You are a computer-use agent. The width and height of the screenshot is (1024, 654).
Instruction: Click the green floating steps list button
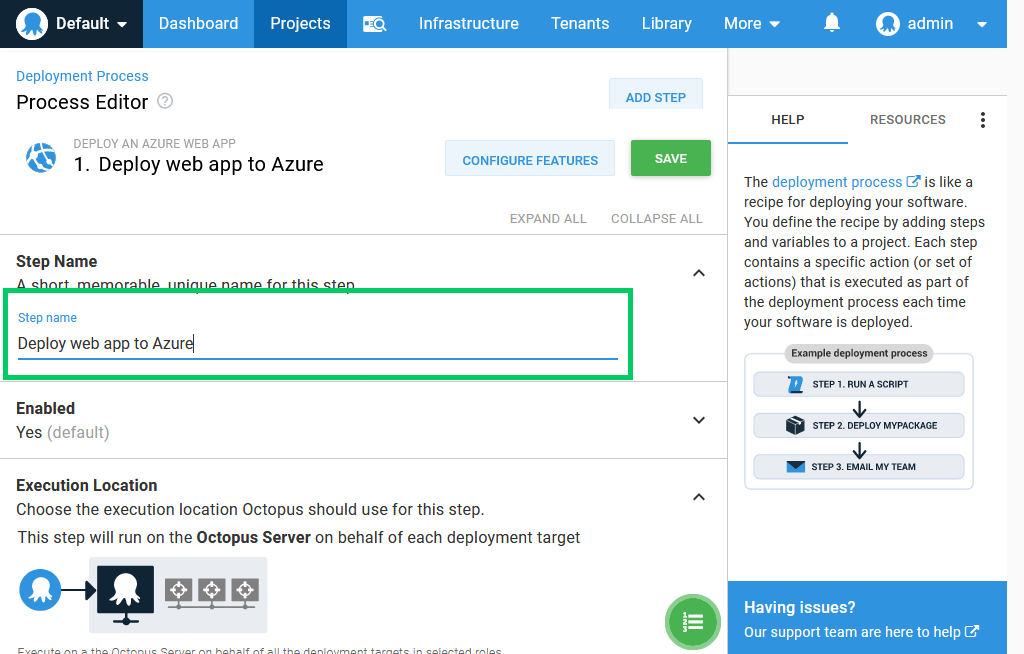(693, 621)
